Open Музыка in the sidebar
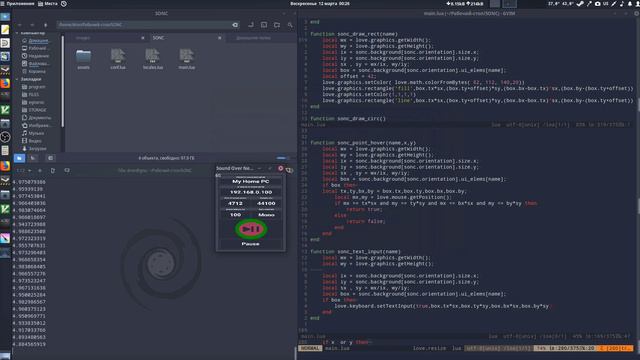This screenshot has width=640, height=360. pos(33,133)
